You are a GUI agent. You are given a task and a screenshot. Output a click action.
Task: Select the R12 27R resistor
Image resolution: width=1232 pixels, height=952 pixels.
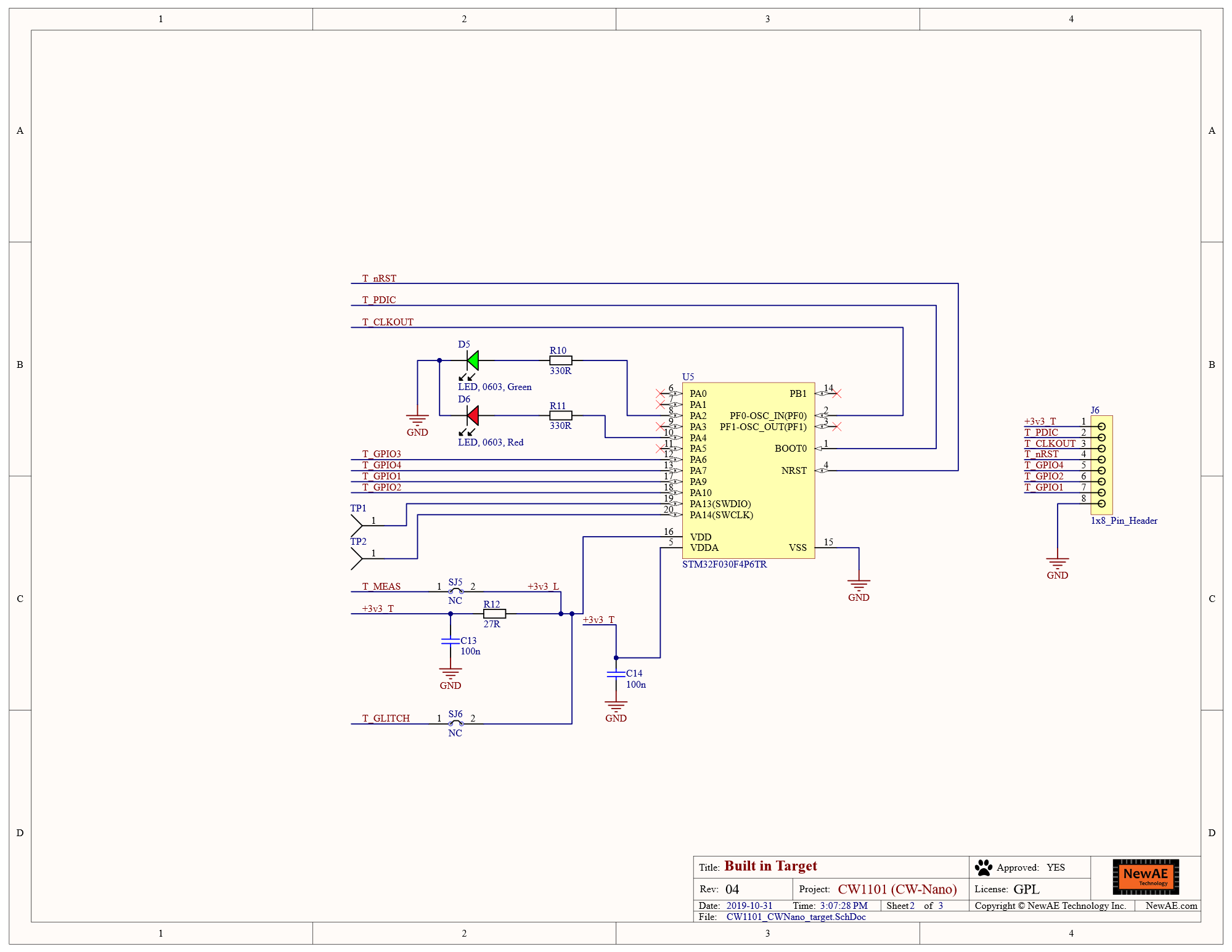click(494, 614)
